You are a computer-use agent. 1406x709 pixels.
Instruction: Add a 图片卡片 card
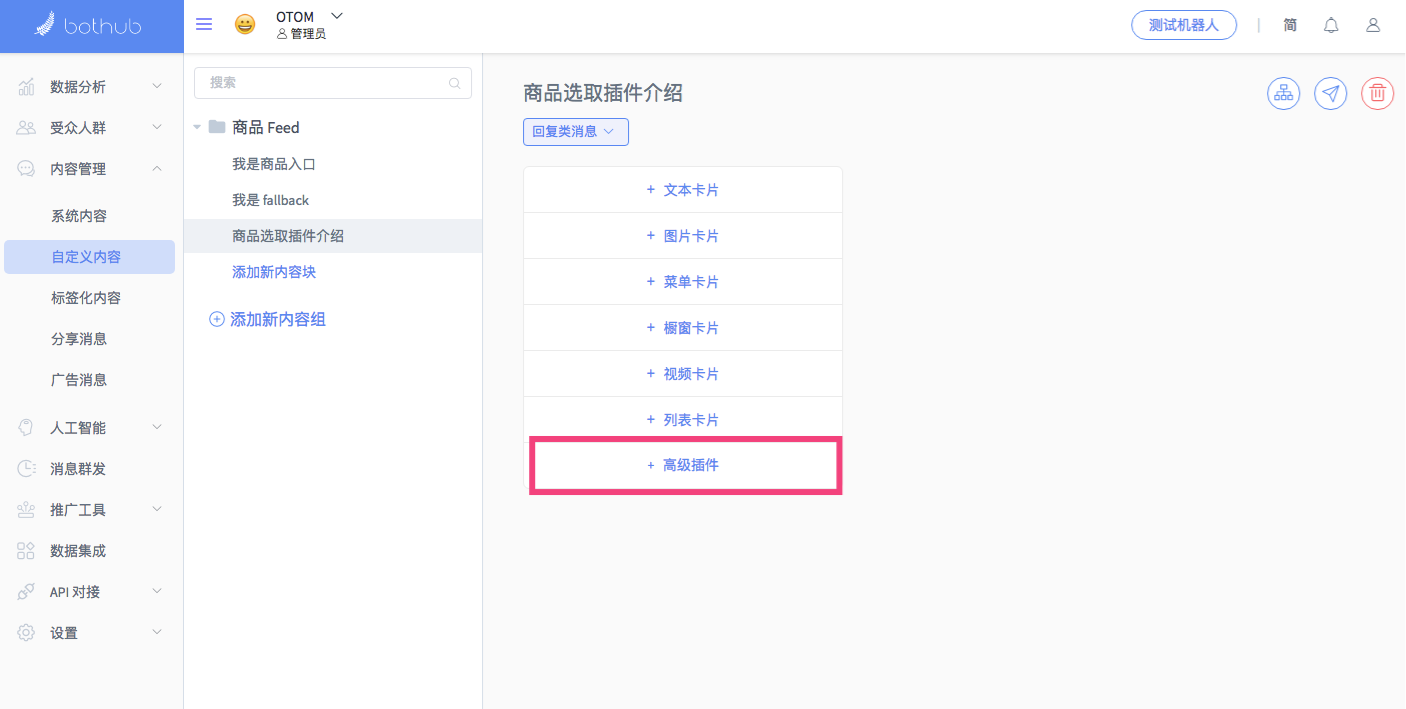coord(683,236)
